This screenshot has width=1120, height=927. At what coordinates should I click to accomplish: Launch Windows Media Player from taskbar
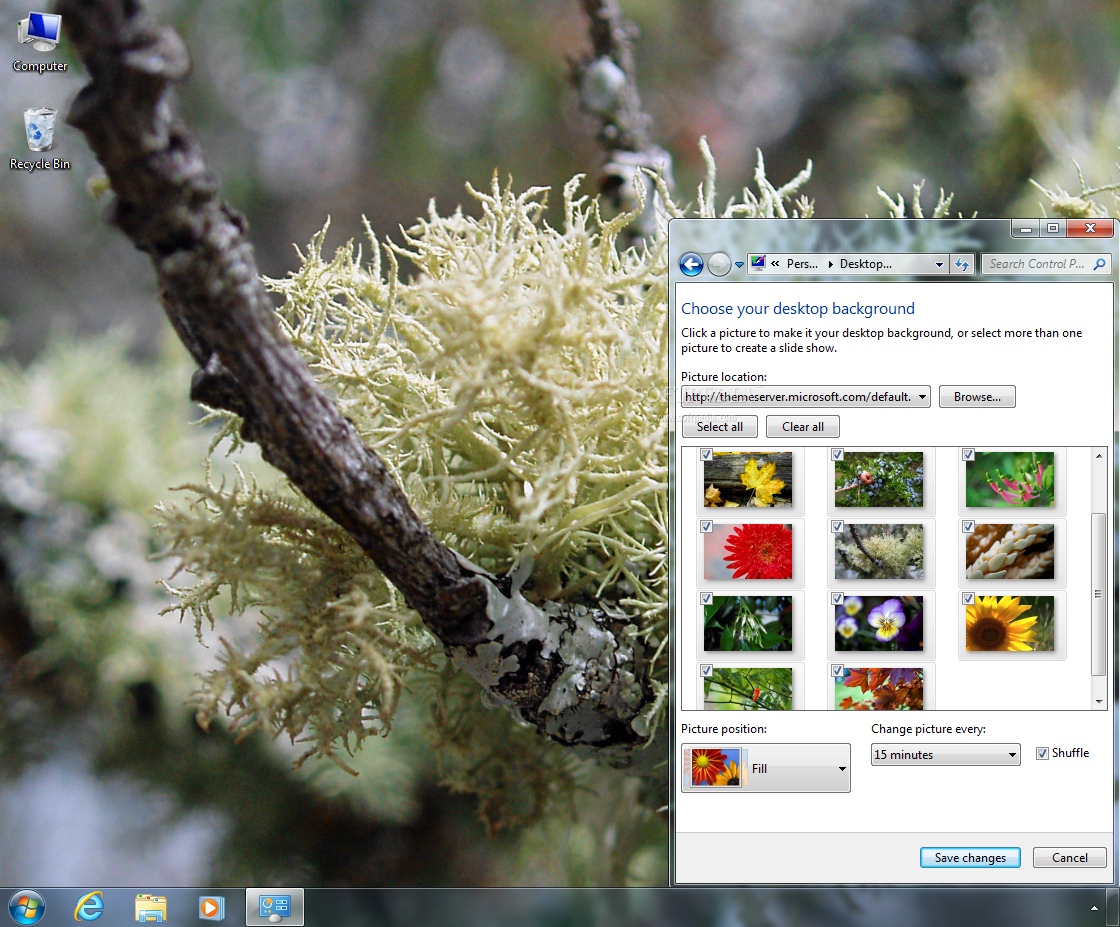point(211,908)
